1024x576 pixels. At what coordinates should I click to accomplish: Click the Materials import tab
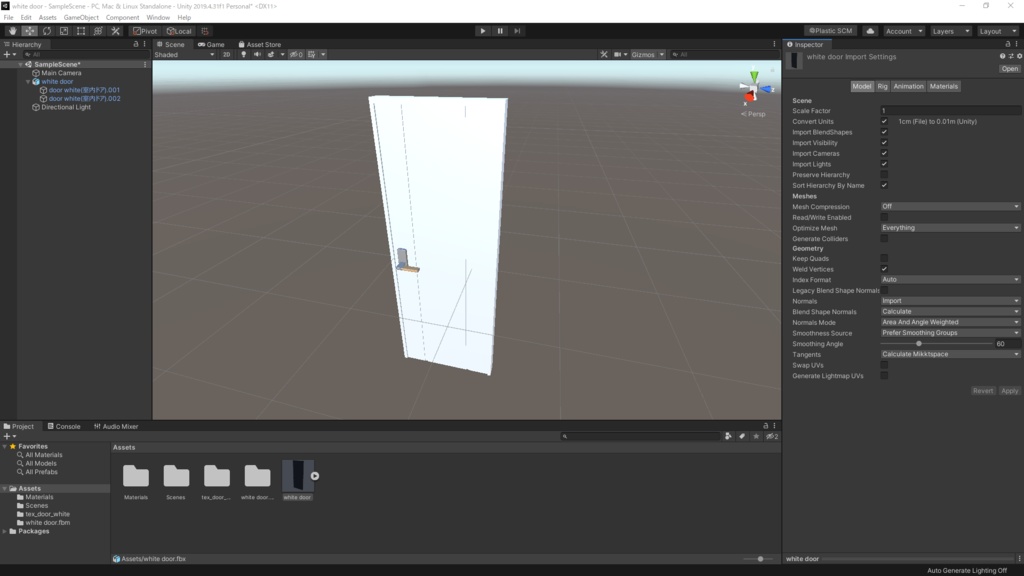(x=944, y=86)
